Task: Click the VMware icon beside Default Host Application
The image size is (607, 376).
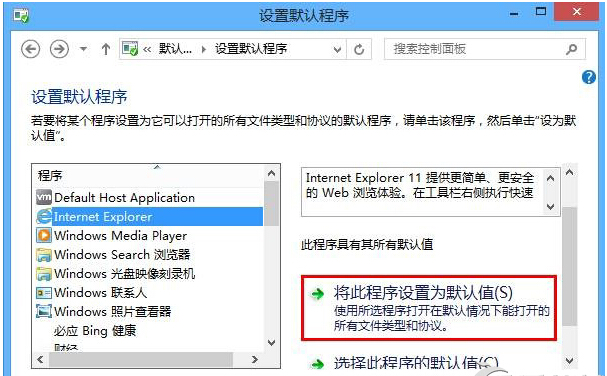Action: pos(44,197)
